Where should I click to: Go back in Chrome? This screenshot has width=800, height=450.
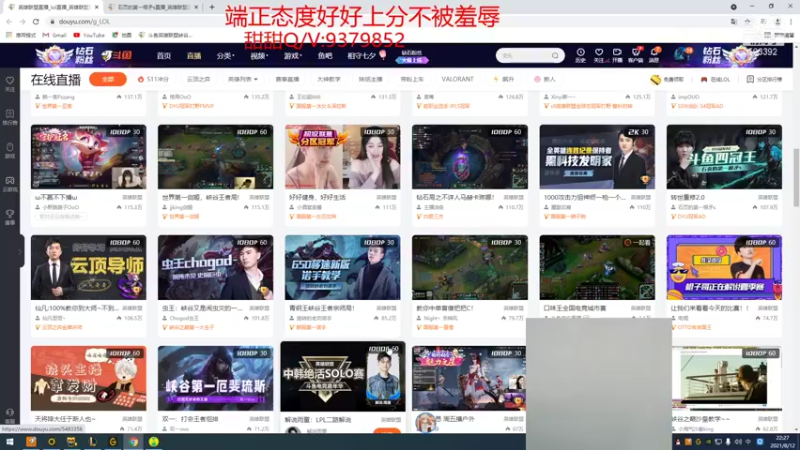pyautogui.click(x=9, y=21)
